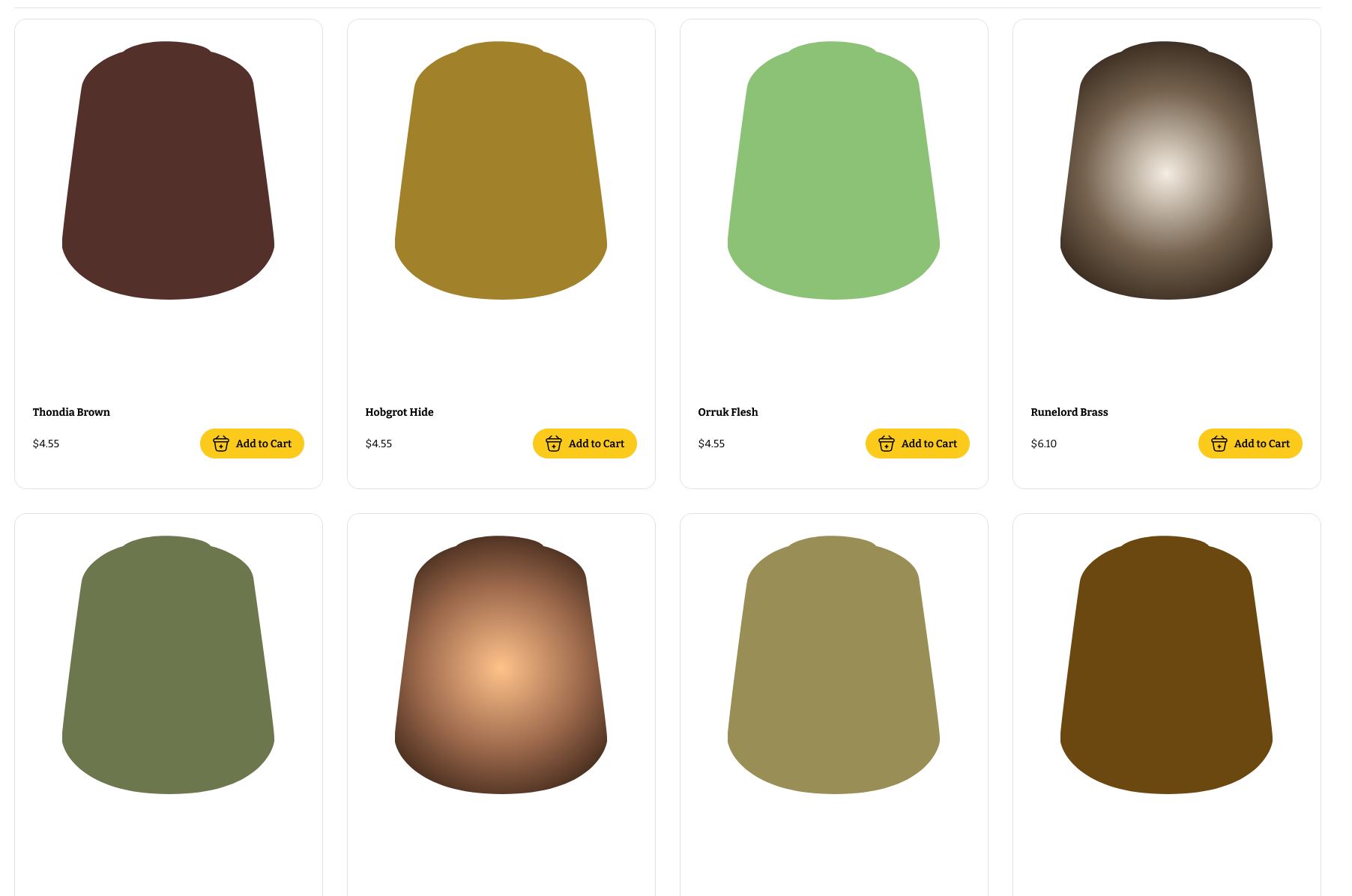Click the $4.55 price under Orruk Flesh
Screen dimensions: 1352x896
(x=711, y=444)
